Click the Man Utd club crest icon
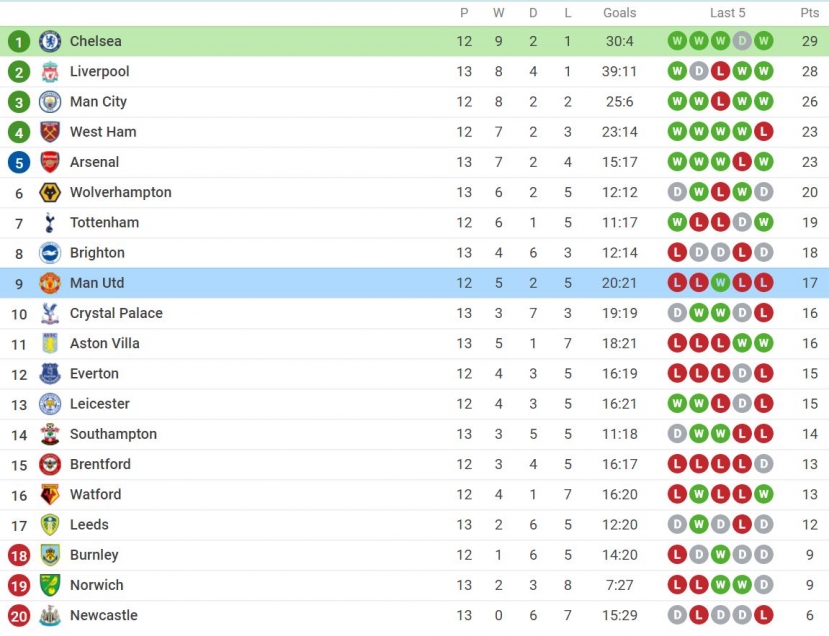The height and width of the screenshot is (636, 829). [50, 283]
